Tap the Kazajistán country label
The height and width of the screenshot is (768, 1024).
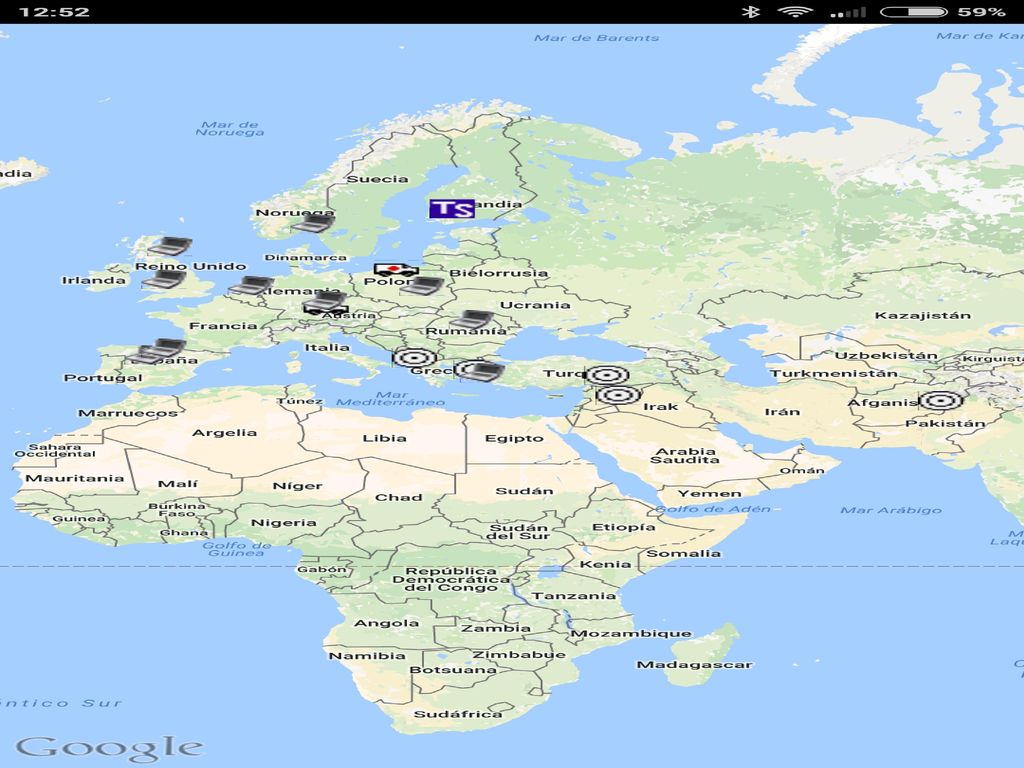tap(923, 315)
